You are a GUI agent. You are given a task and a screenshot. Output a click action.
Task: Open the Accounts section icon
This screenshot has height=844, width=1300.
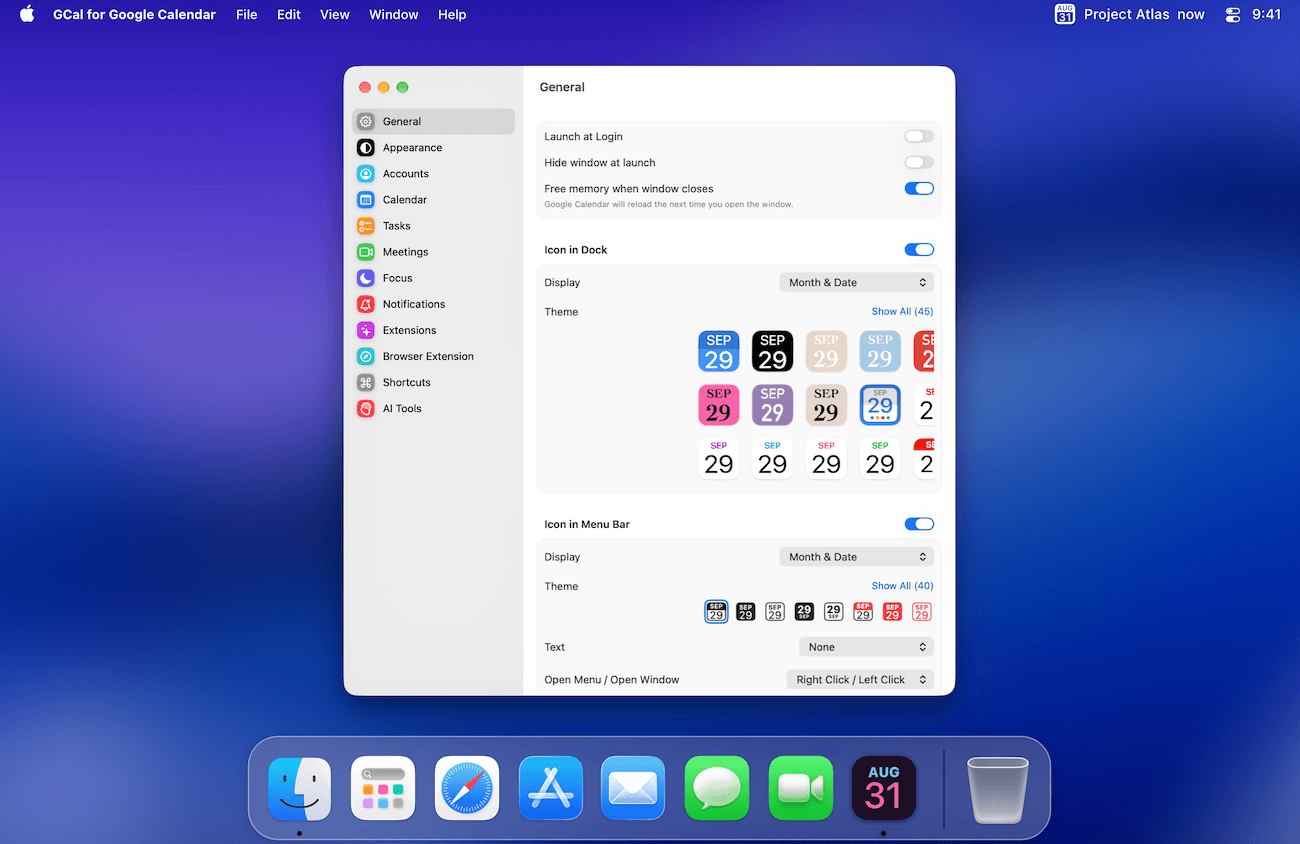366,174
